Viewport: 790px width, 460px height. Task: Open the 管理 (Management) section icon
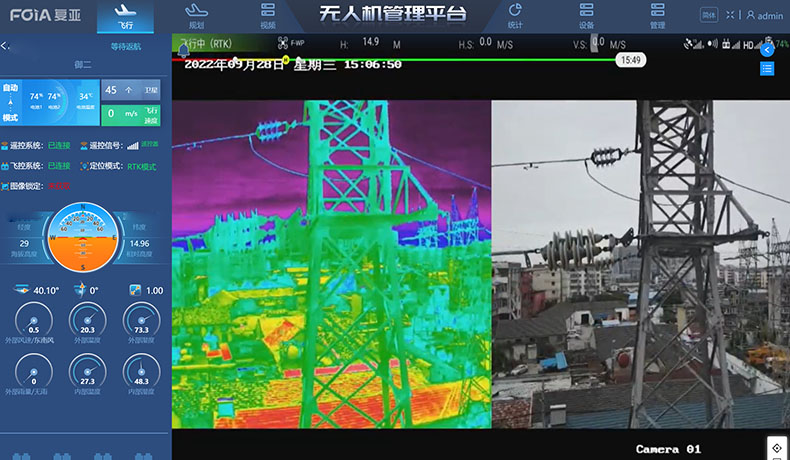[x=657, y=15]
